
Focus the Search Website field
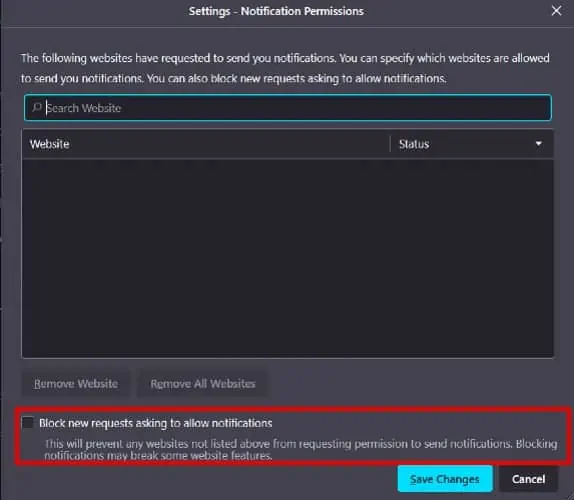pyautogui.click(x=288, y=108)
